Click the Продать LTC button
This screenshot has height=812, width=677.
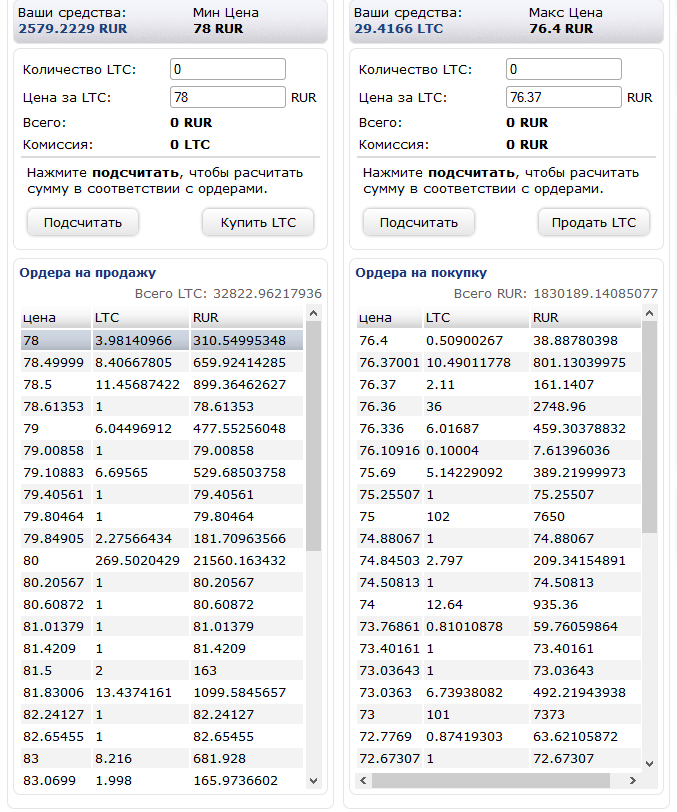594,223
